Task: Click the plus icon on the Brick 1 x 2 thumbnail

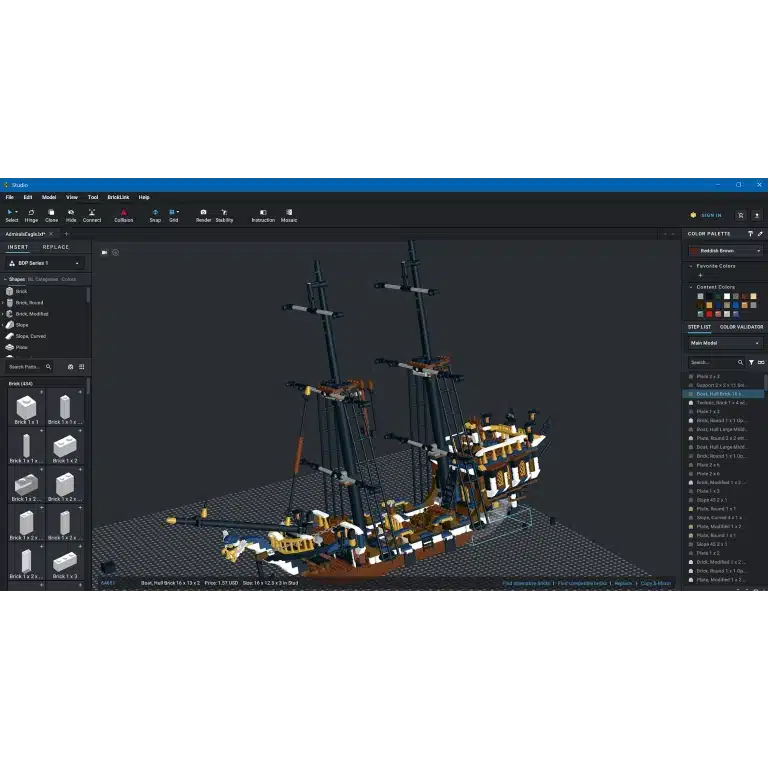Action: click(80, 431)
